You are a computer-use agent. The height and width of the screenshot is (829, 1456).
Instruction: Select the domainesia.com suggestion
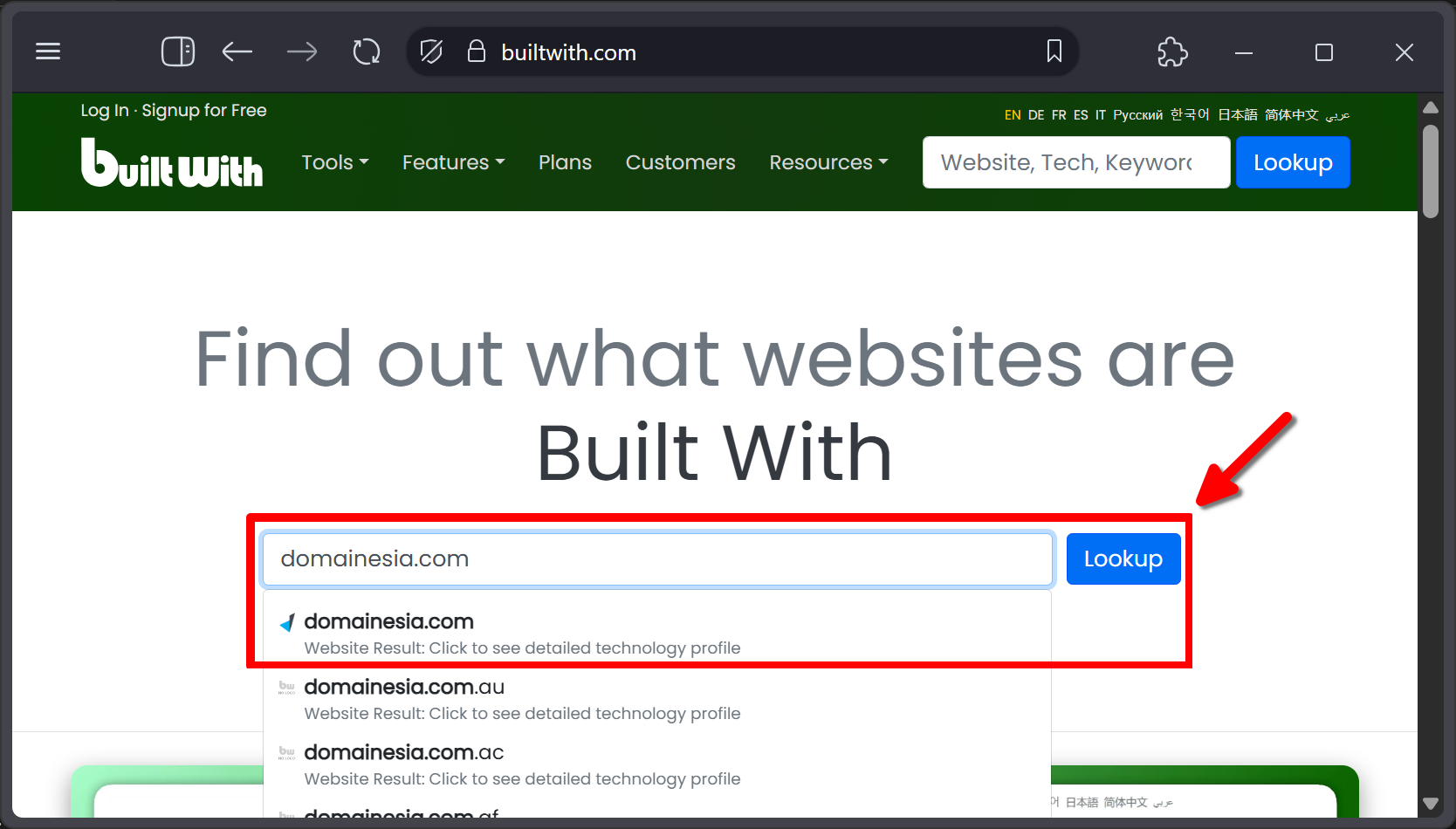pyautogui.click(x=657, y=634)
